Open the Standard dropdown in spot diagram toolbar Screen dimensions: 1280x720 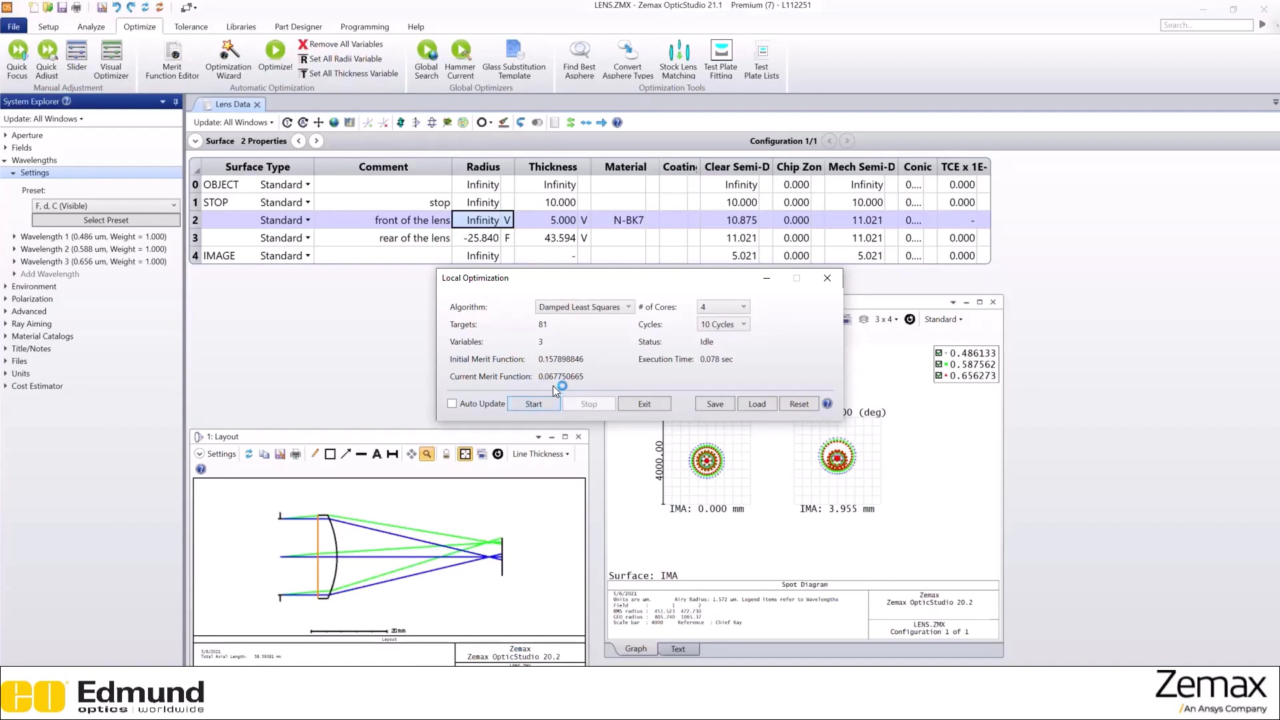point(943,319)
